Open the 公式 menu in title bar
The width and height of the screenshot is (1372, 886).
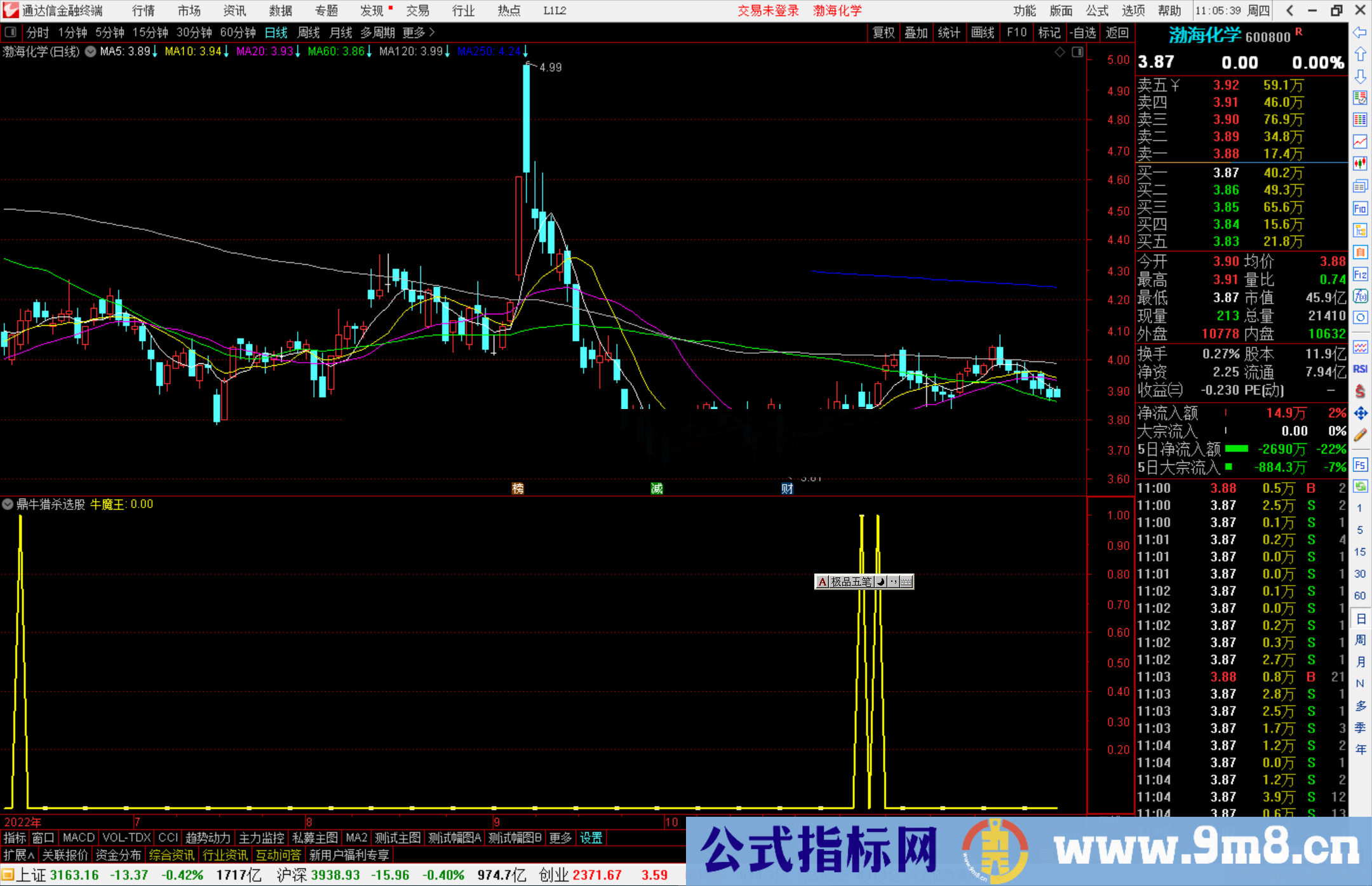[x=1097, y=11]
